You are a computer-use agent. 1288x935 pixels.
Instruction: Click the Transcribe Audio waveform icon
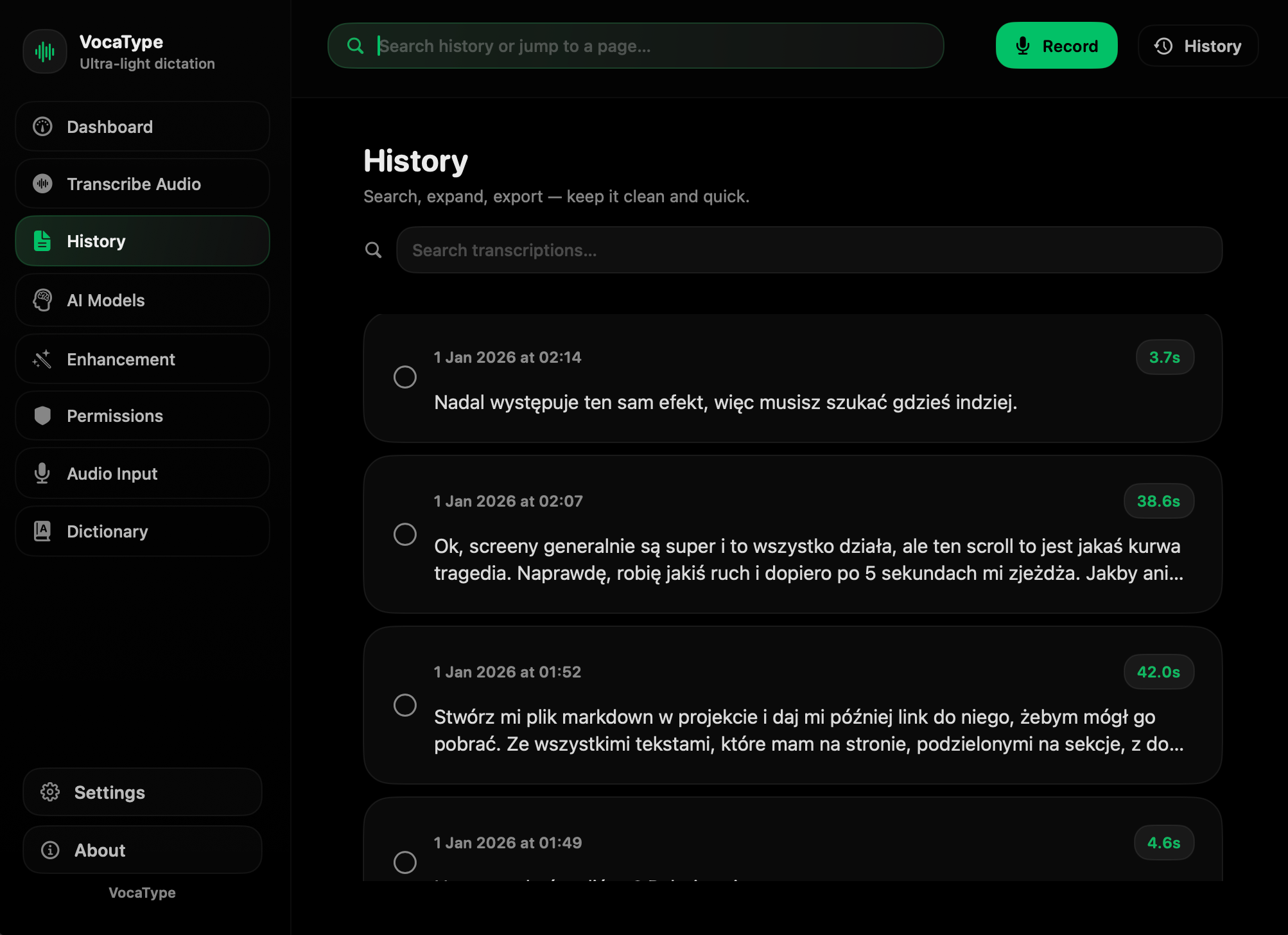click(42, 184)
